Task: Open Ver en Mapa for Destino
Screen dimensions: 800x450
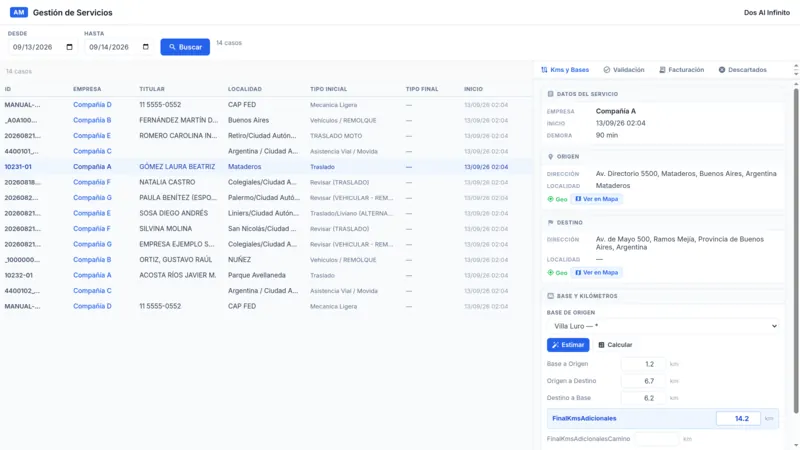Action: pos(596,272)
